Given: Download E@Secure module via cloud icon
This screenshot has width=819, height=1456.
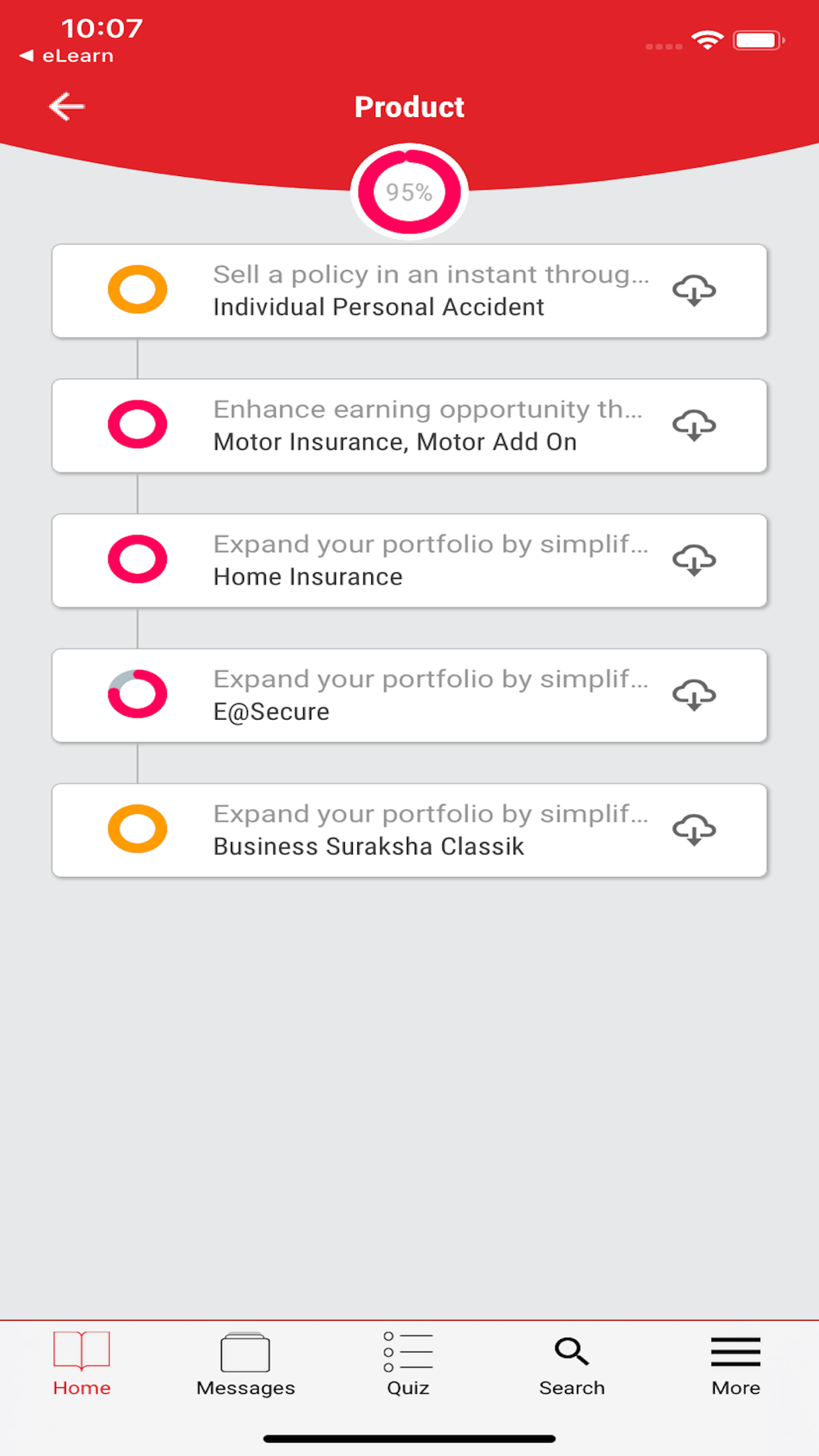Looking at the screenshot, I should pos(695,695).
